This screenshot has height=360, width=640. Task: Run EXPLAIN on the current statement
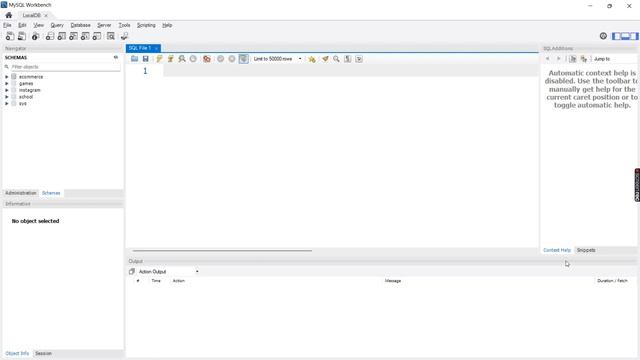click(182, 59)
